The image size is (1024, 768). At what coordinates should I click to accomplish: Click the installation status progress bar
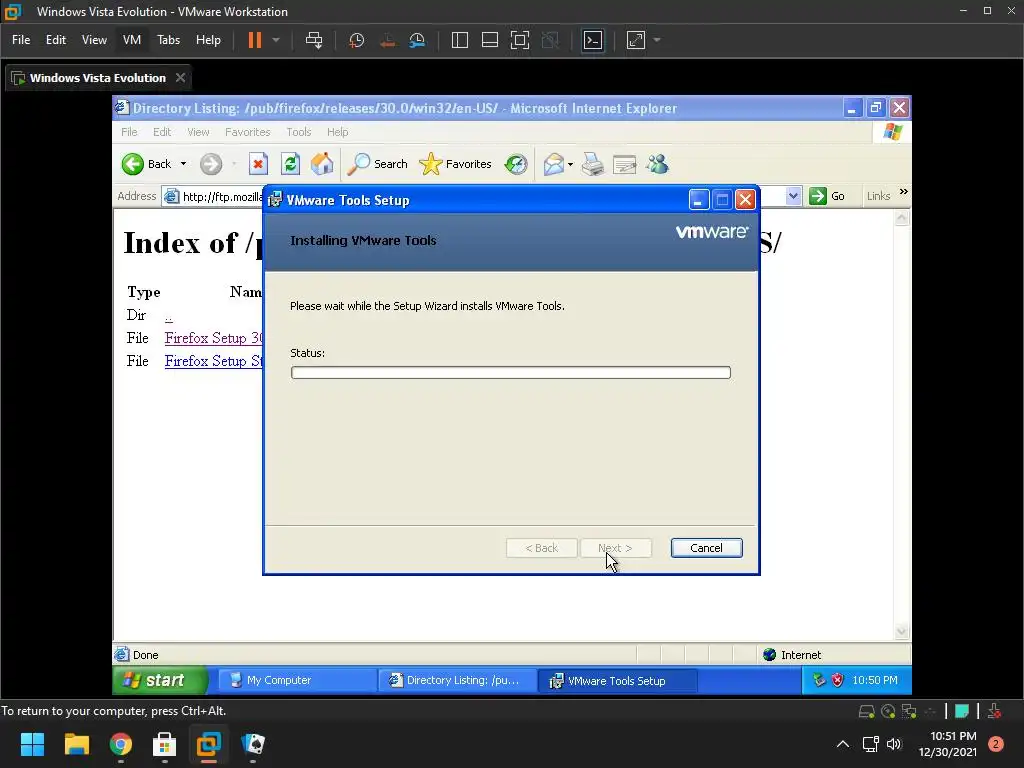coord(511,372)
